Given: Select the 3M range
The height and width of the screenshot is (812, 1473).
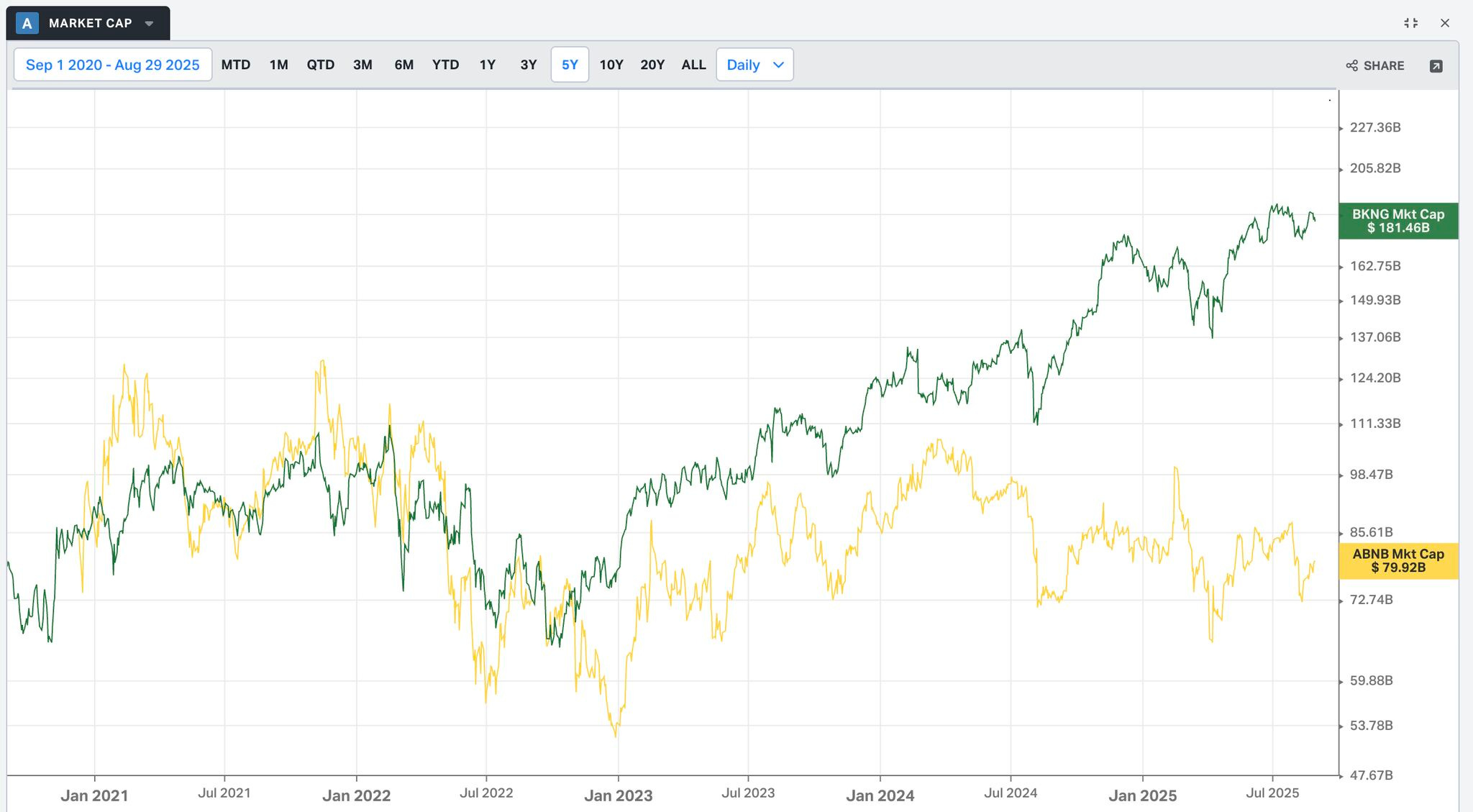Looking at the screenshot, I should pyautogui.click(x=362, y=65).
